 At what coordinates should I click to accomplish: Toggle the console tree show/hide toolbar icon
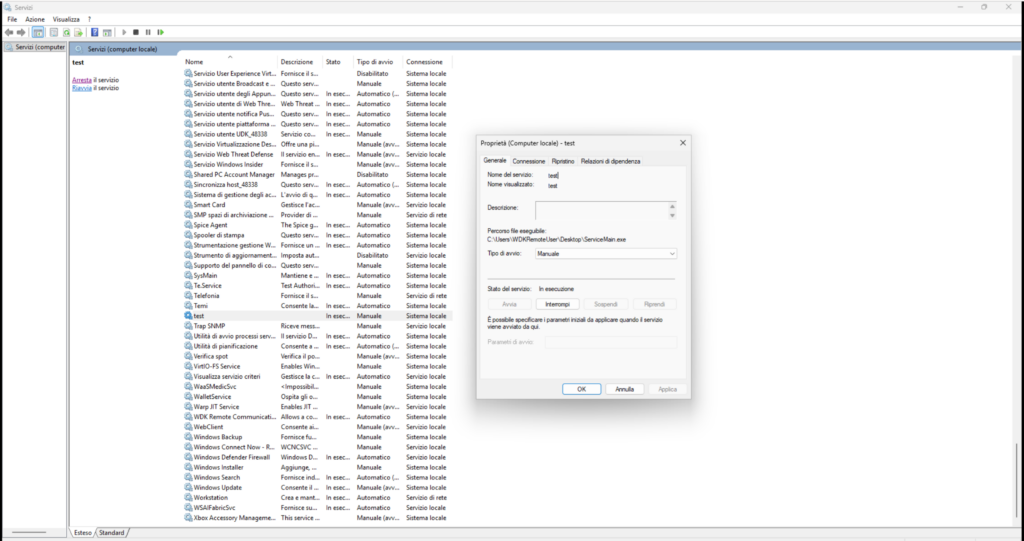[x=38, y=32]
